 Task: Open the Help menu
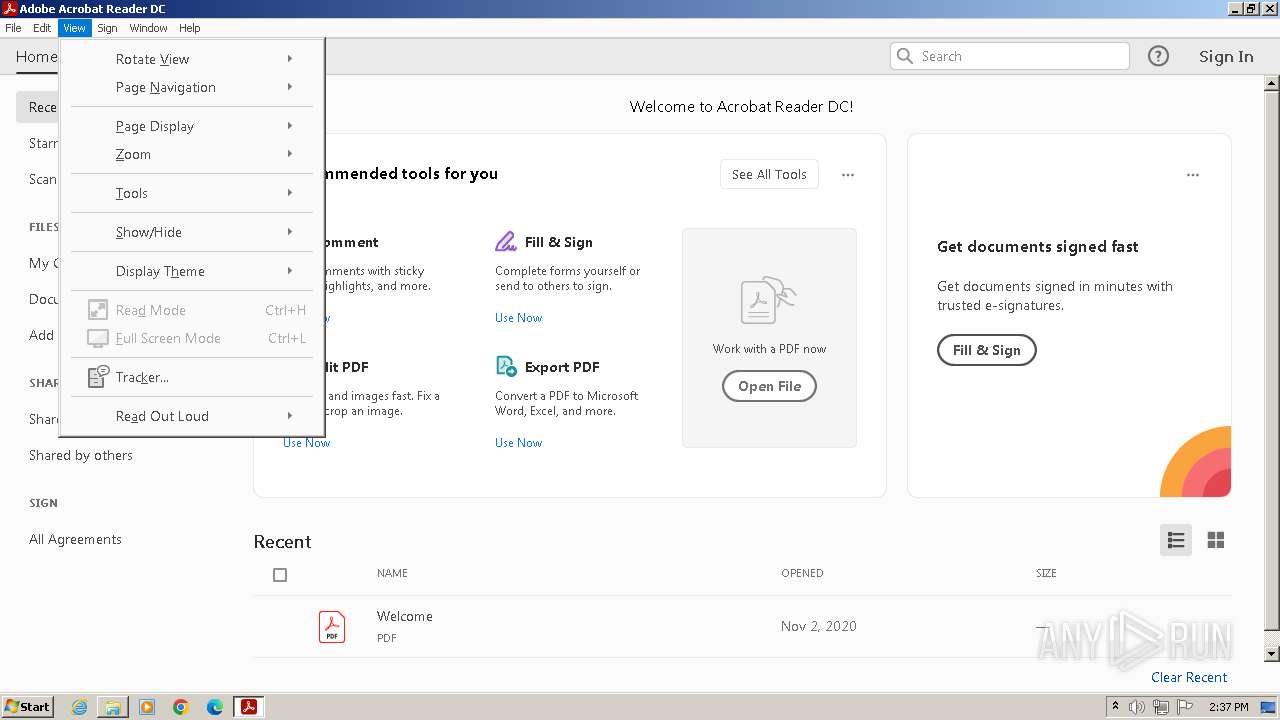(190, 28)
